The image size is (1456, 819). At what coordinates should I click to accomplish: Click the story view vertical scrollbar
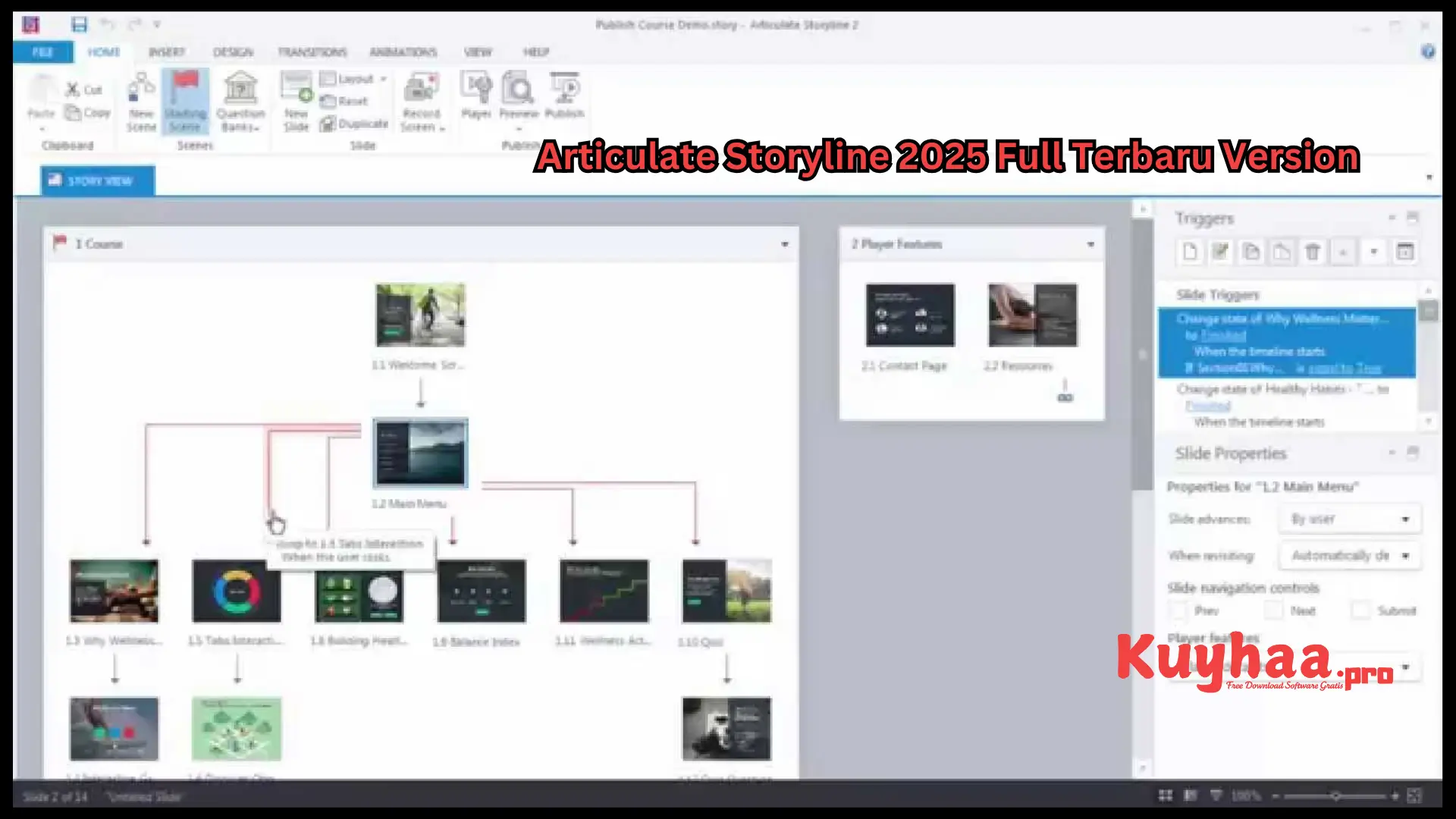(1143, 355)
